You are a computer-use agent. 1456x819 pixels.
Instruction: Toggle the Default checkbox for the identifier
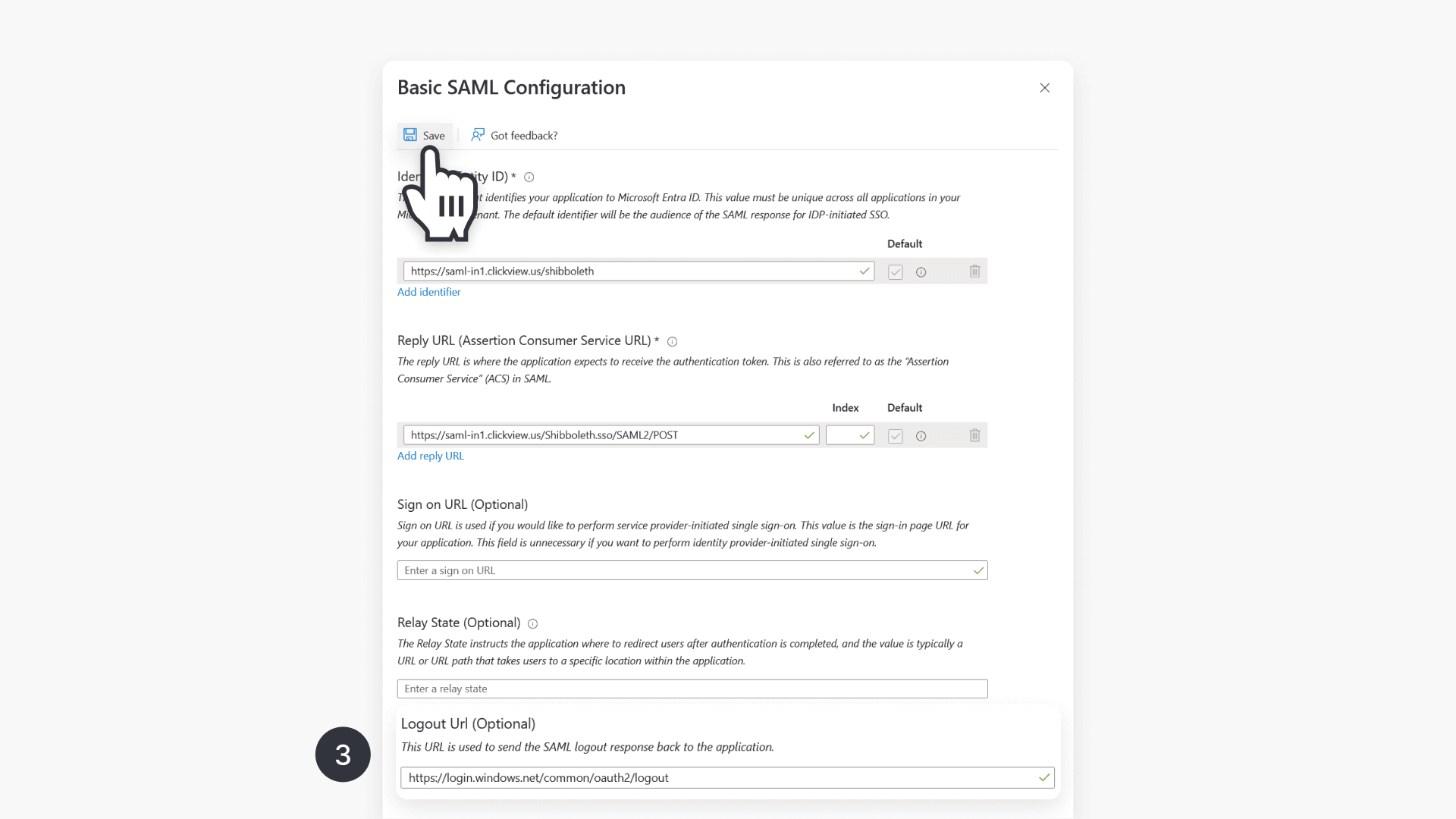coord(895,271)
